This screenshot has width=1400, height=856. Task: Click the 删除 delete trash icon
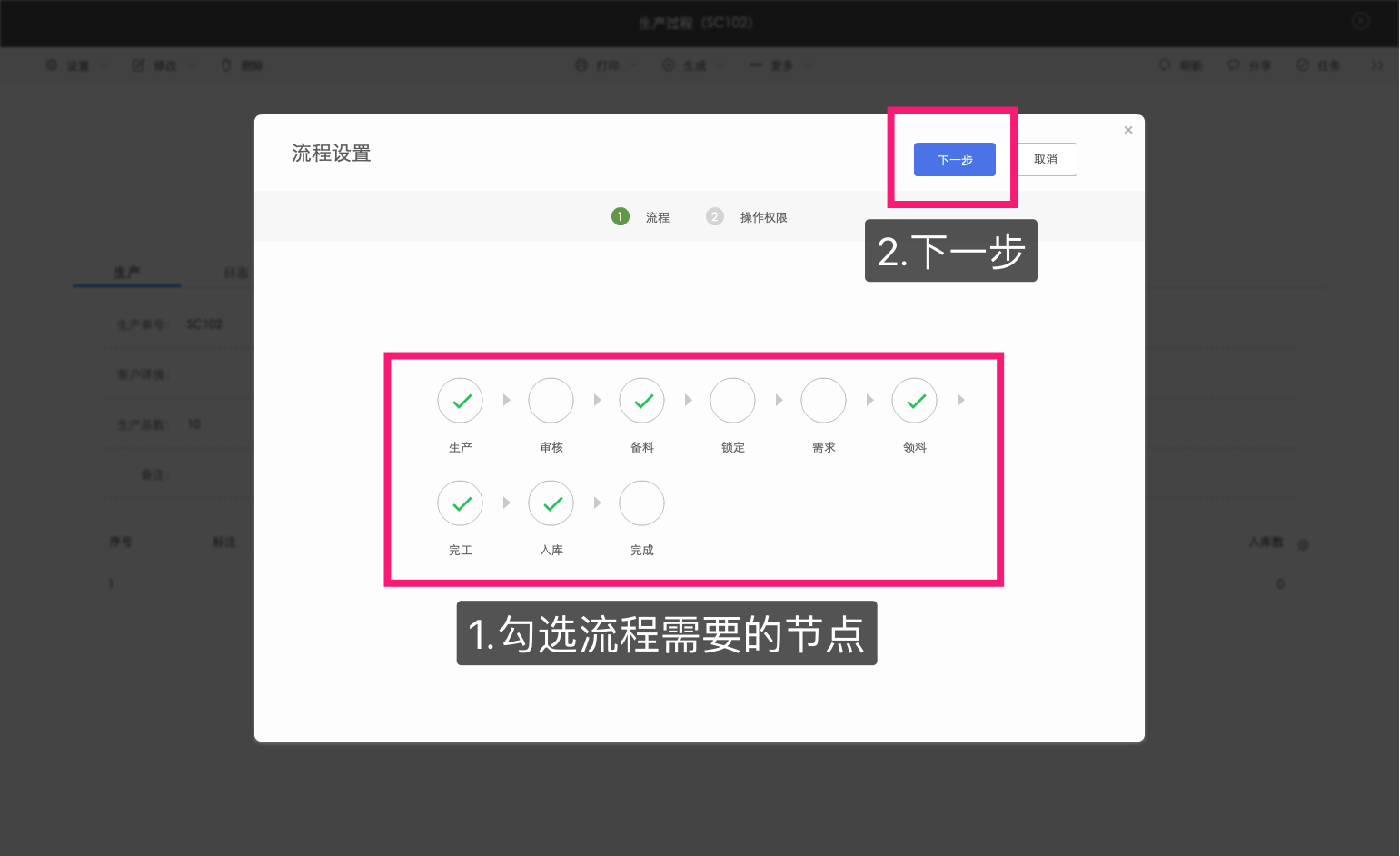pos(225,65)
